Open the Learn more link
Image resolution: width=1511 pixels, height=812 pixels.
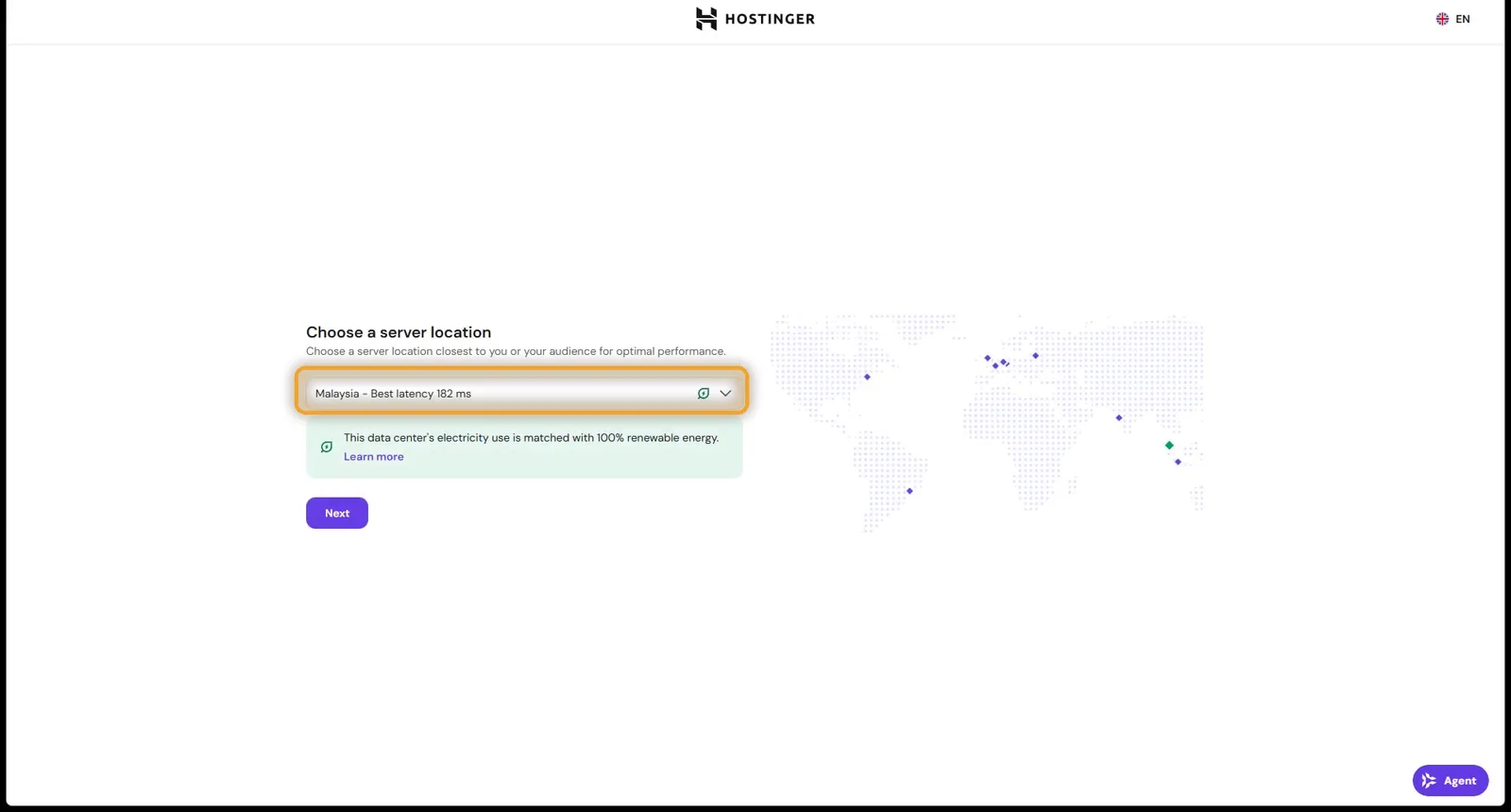pyautogui.click(x=373, y=457)
